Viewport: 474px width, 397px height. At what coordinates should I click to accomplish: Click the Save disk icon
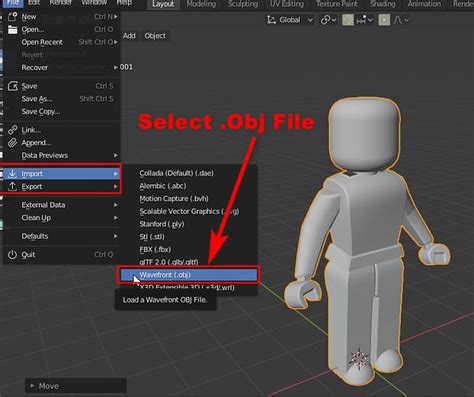[13, 86]
